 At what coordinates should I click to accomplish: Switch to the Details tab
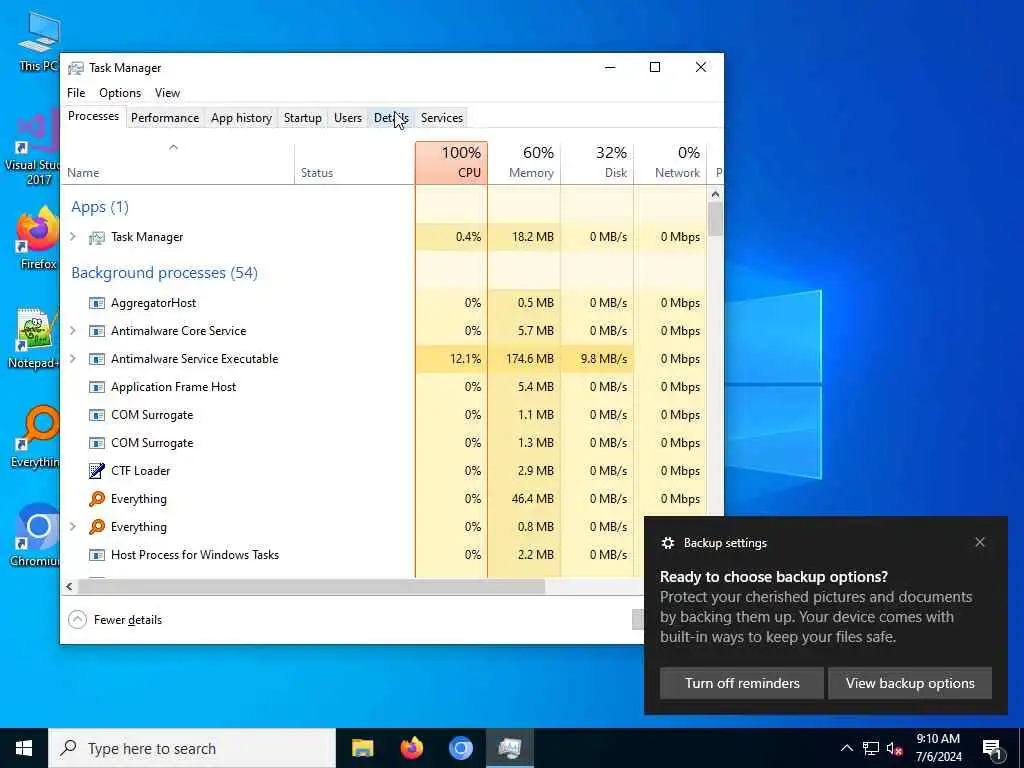click(391, 118)
